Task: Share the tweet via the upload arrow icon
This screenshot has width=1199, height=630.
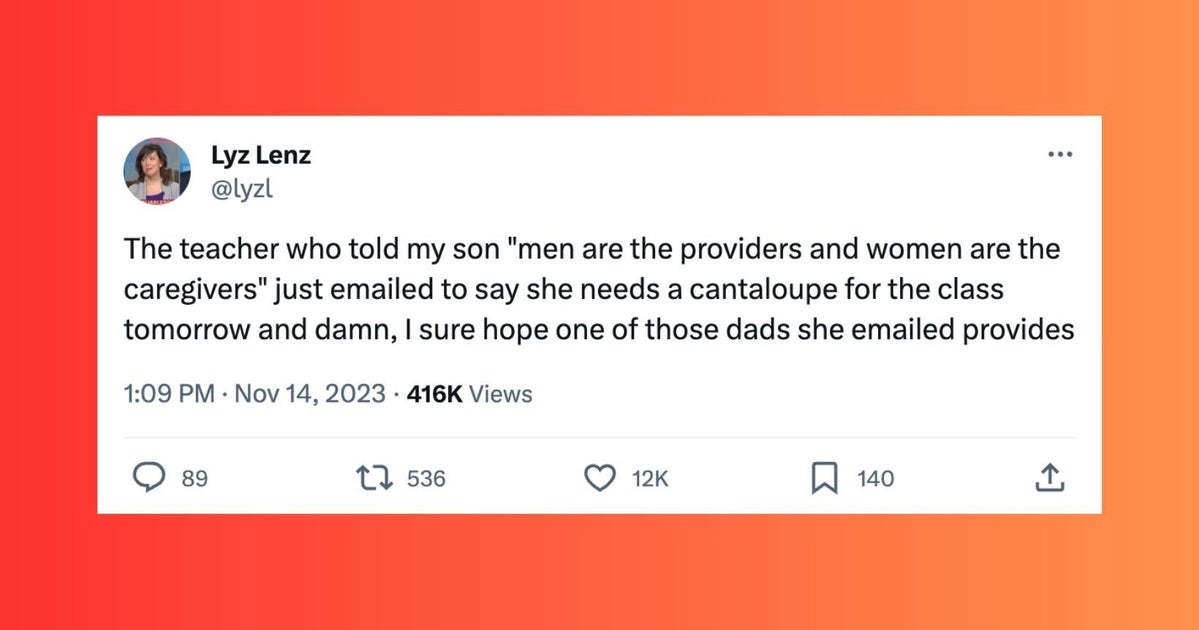Action: (x=1049, y=479)
